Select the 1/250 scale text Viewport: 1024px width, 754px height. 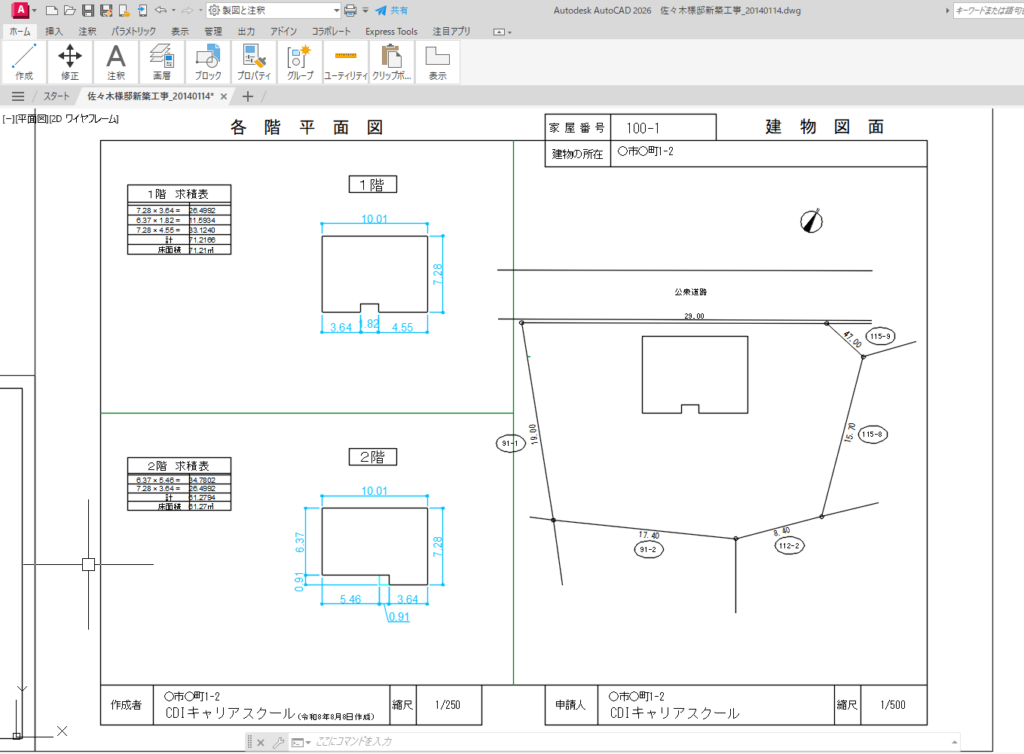click(x=447, y=705)
